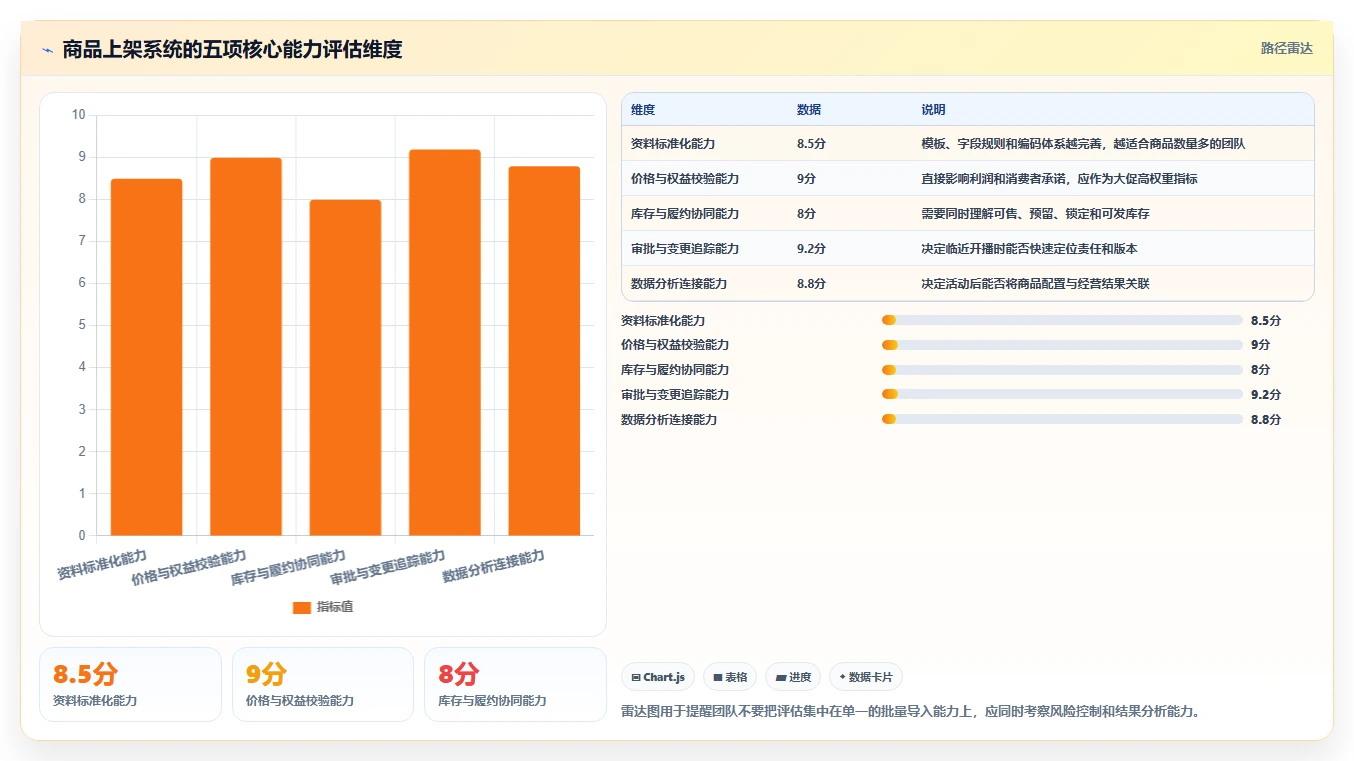Click the dashboard title 商品上架系统的五项核心能力评估维度
Screen dimensions: 1354x761
(232, 49)
